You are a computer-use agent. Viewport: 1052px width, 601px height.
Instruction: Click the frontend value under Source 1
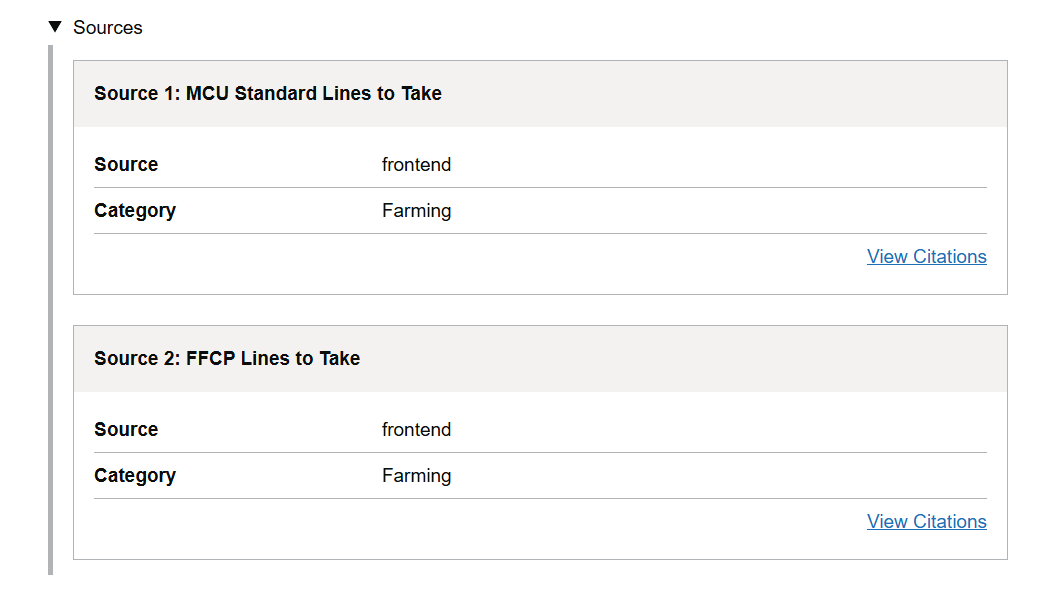(x=416, y=164)
